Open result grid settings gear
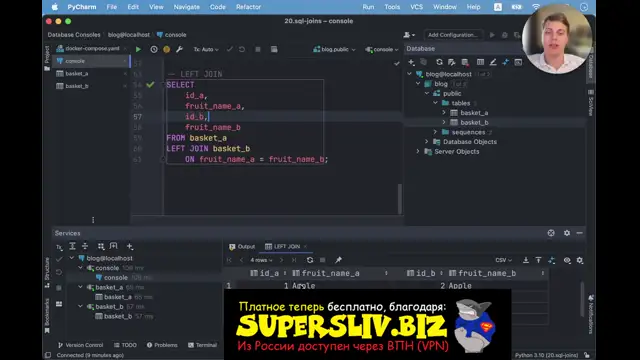640x360 pixels. tap(580, 260)
